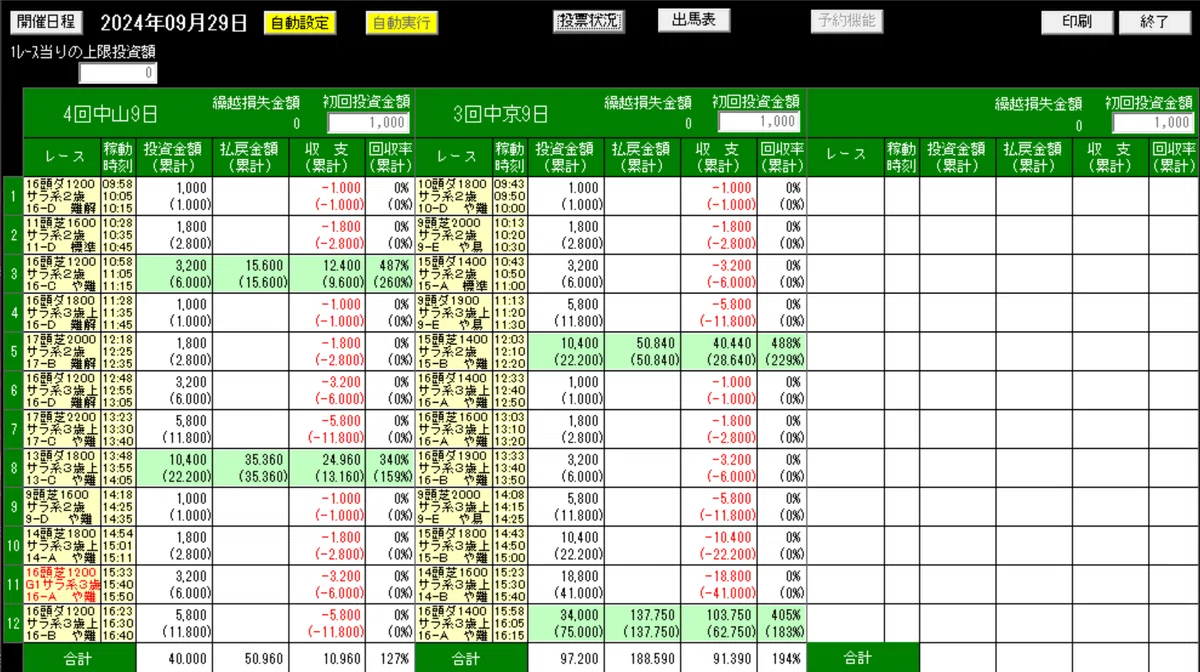The image size is (1200, 672).
Task: Click the Nakayama total return rate 127%
Action: coord(395,659)
